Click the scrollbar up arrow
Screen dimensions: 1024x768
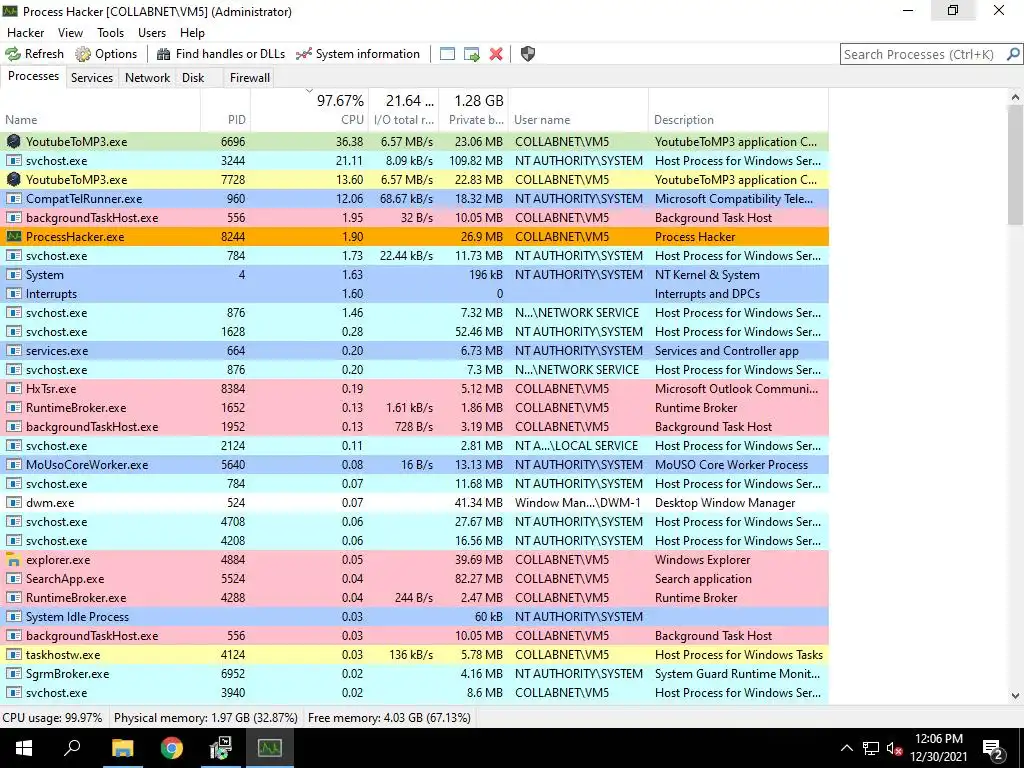(1015, 97)
